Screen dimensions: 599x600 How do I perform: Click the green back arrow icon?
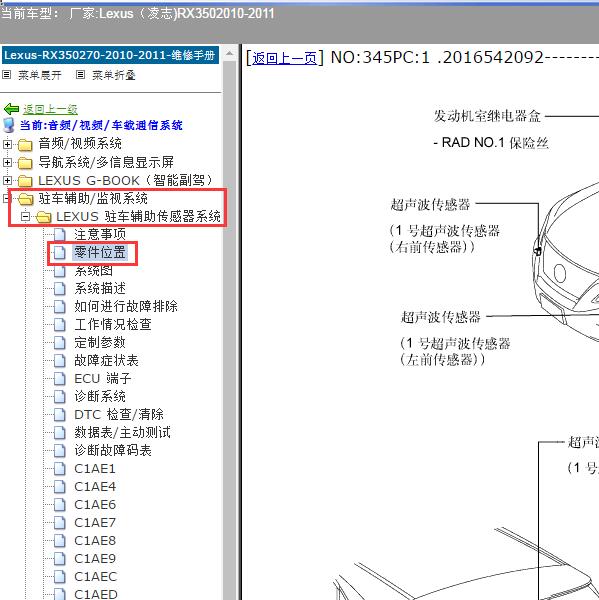click(11, 109)
